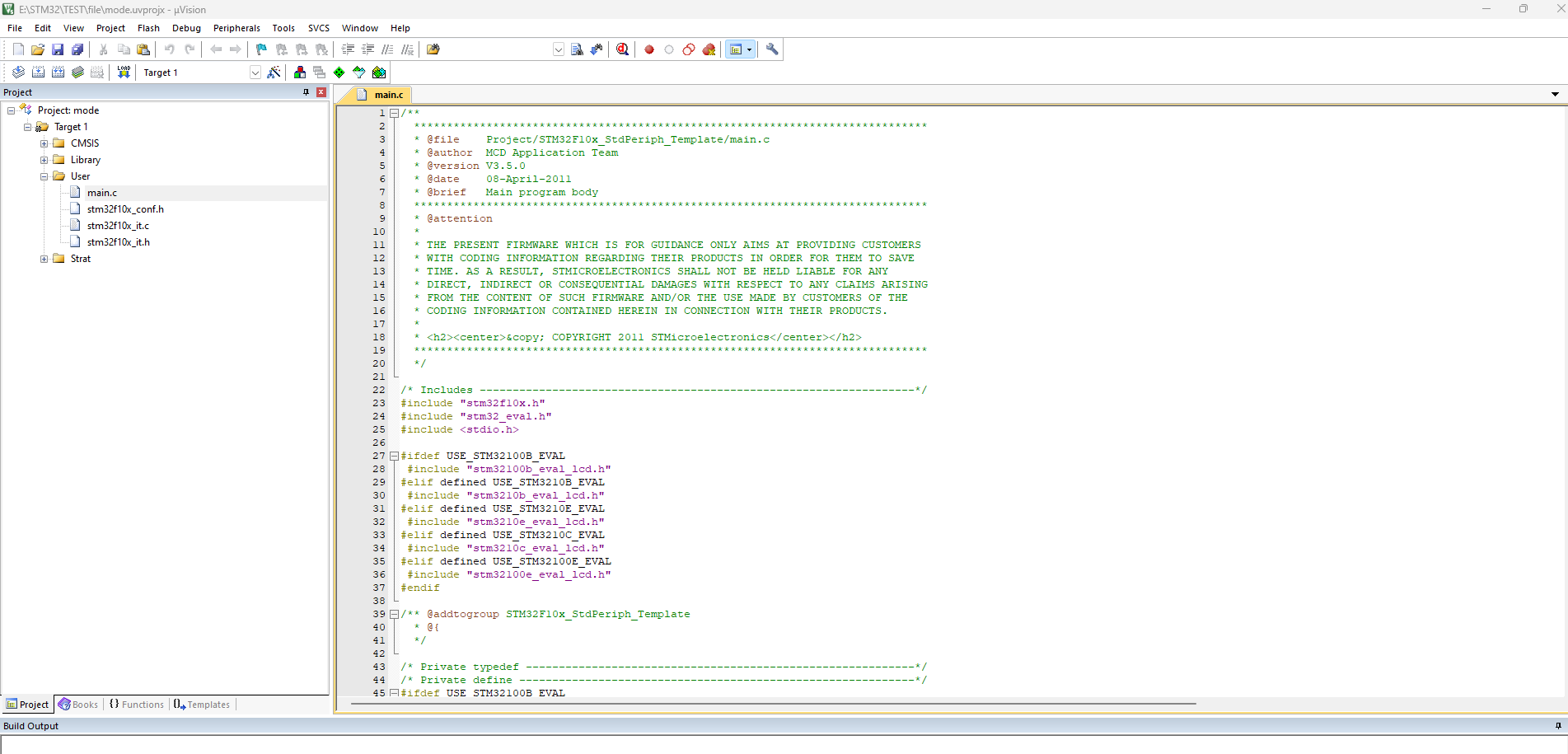Click the Download LOAD icon

[124, 73]
